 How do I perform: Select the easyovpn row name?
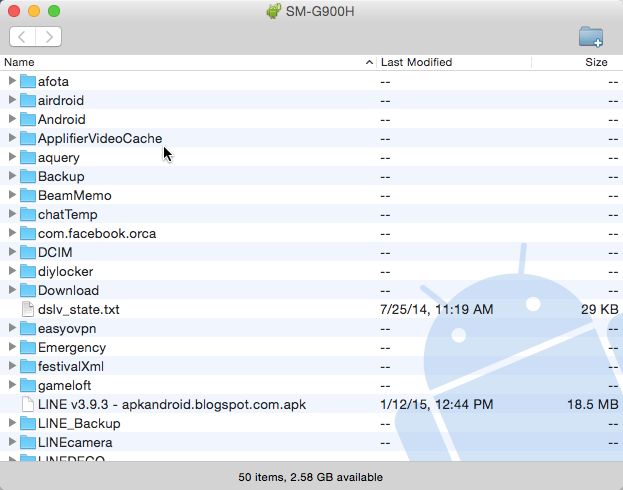pos(67,329)
